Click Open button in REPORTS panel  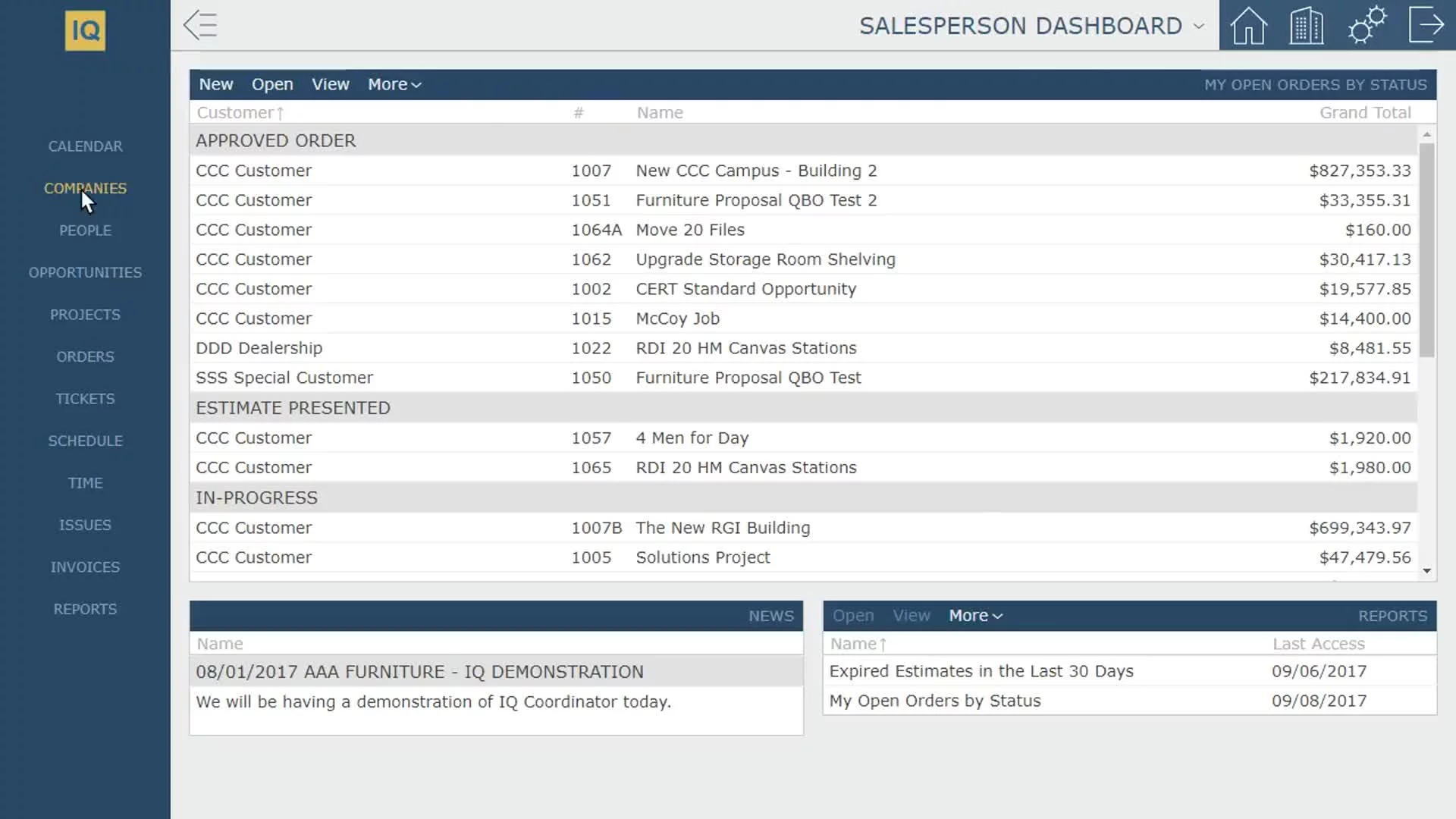point(852,614)
